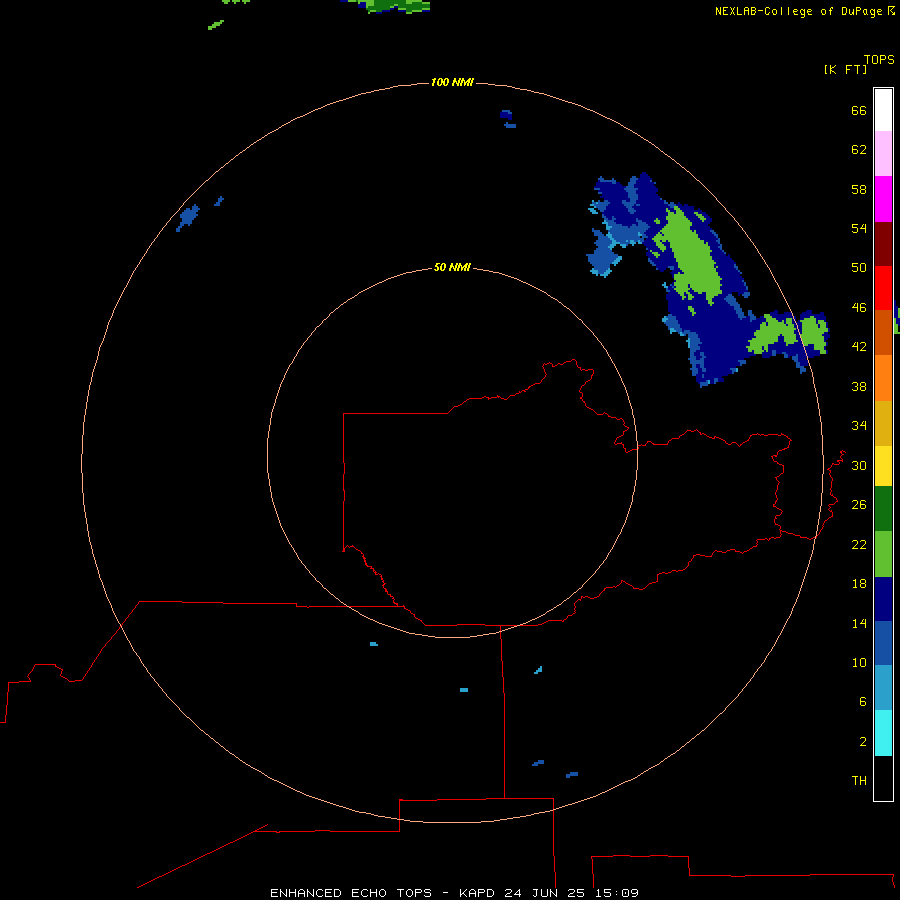This screenshot has width=900, height=900.
Task: Click the blue echo blob near northwest ring
Action: pyautogui.click(x=187, y=218)
